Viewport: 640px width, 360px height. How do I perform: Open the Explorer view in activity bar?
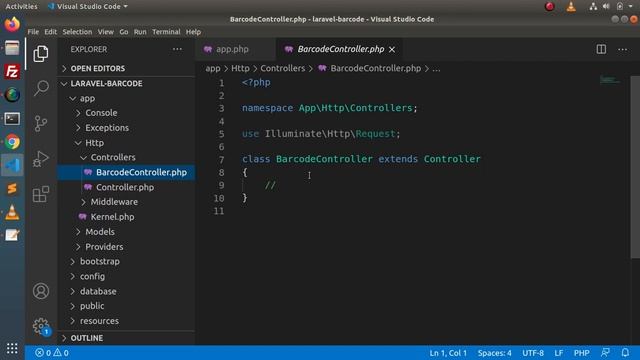tap(41, 54)
